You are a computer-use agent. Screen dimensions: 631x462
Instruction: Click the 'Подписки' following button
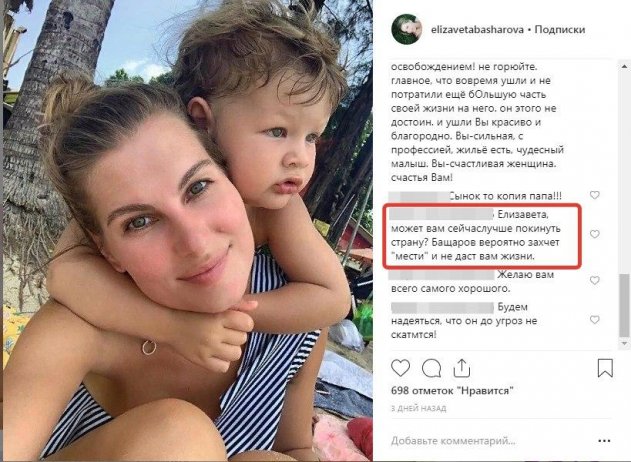[x=560, y=30]
